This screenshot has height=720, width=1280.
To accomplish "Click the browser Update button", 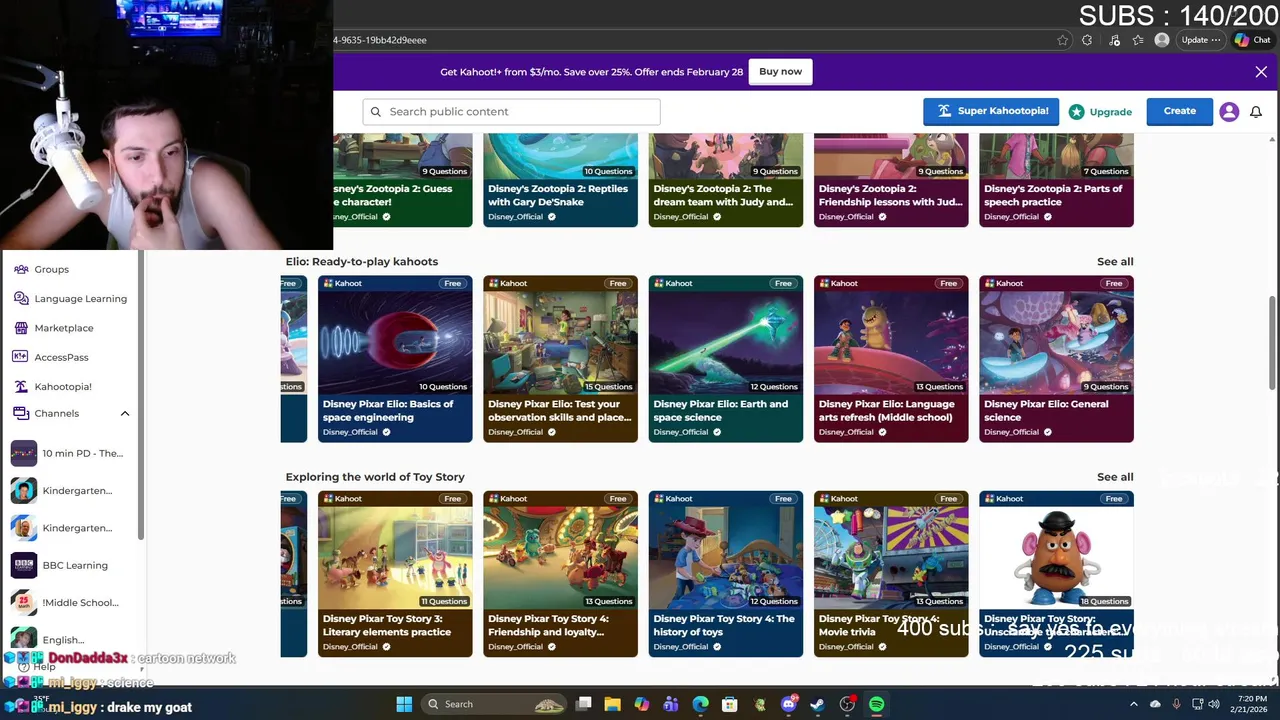I will [x=1201, y=40].
